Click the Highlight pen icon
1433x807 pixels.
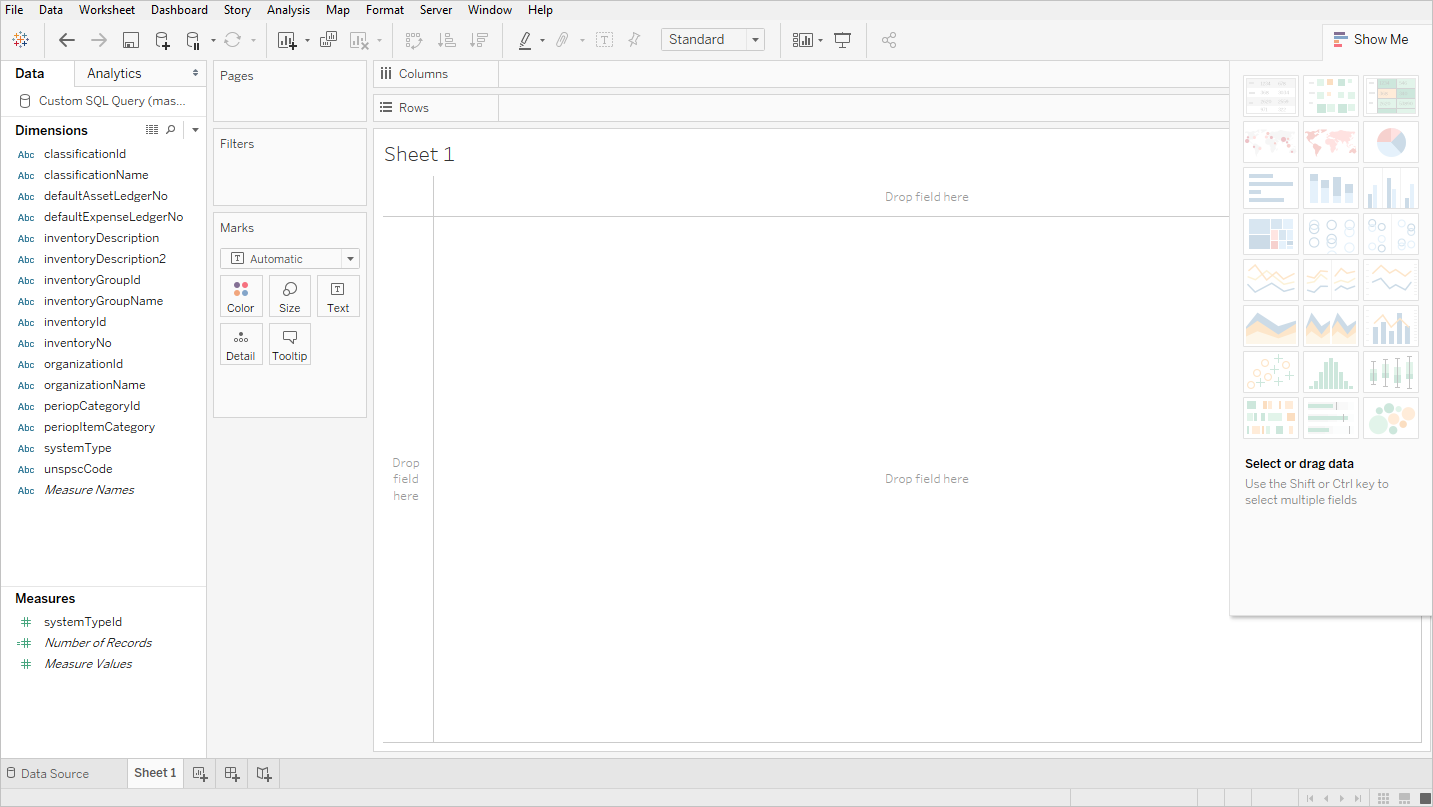tap(525, 40)
